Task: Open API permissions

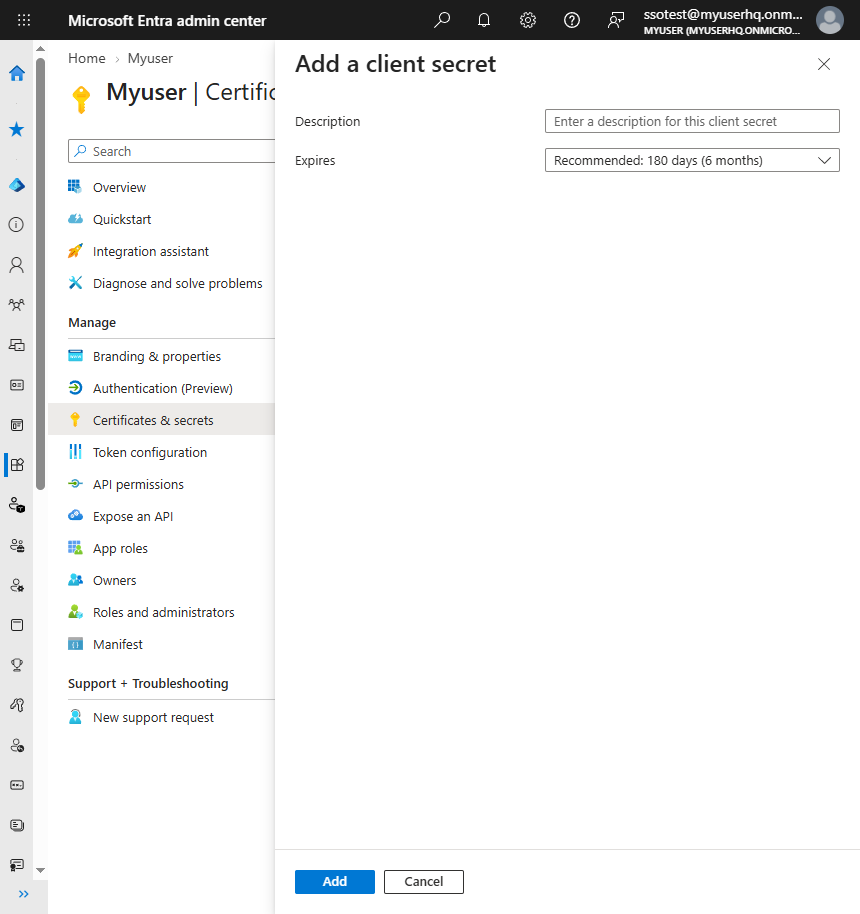Action: pyautogui.click(x=138, y=485)
